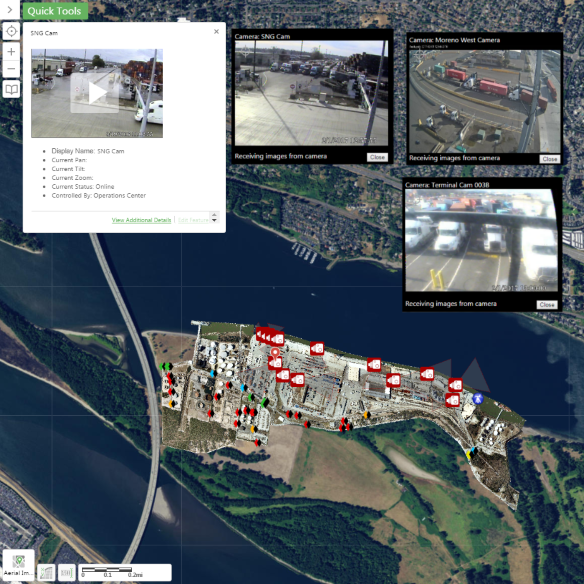Image resolution: width=584 pixels, height=584 pixels.
Task: Dismiss the SNG Cam info popup
Action: pyautogui.click(x=216, y=32)
